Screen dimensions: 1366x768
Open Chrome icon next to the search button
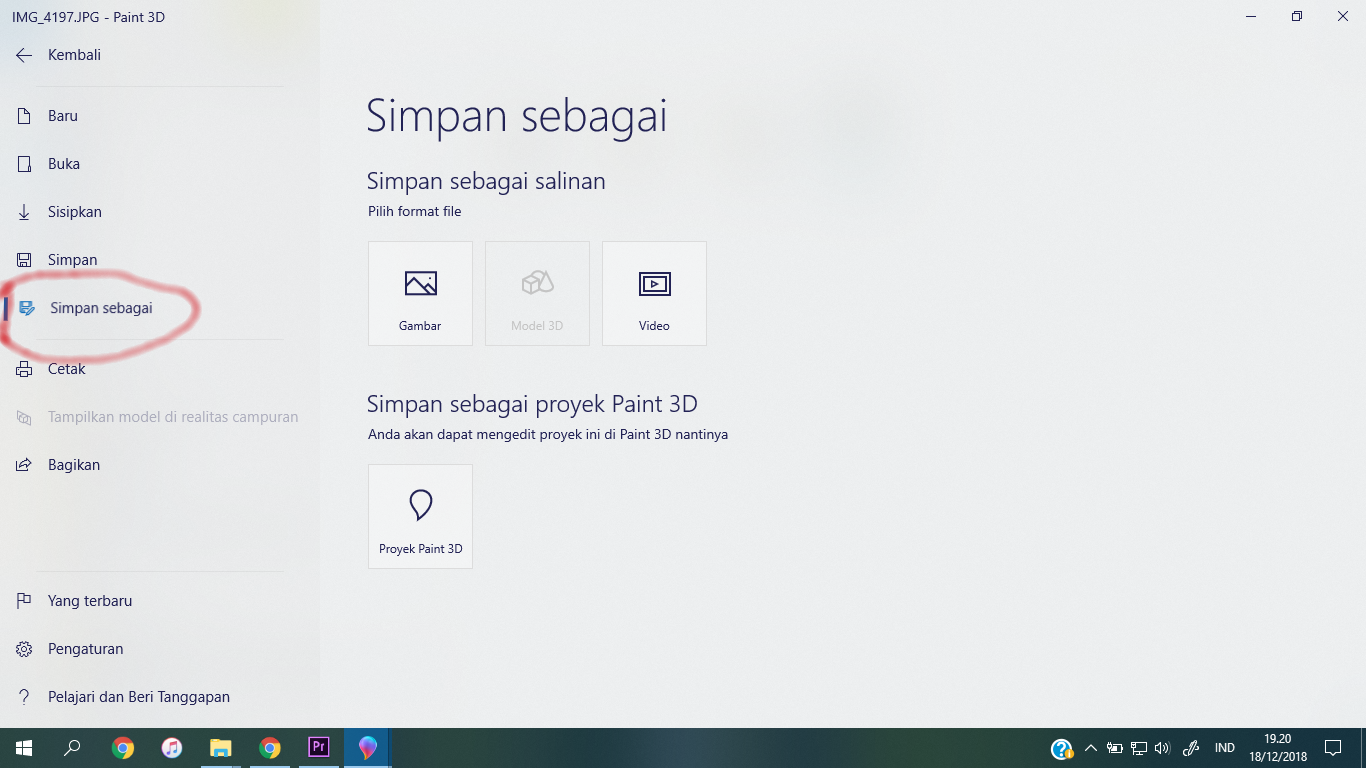point(123,748)
